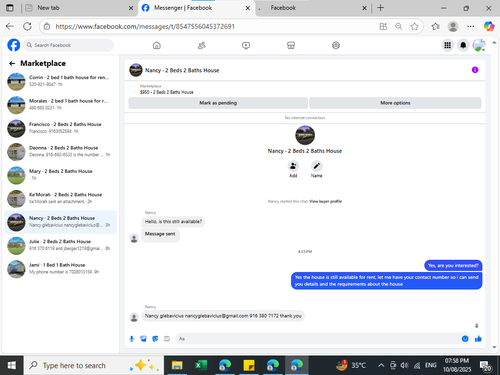Image resolution: width=500 pixels, height=375 pixels.
Task: Open the Facebook Home icon
Action: (x=157, y=45)
